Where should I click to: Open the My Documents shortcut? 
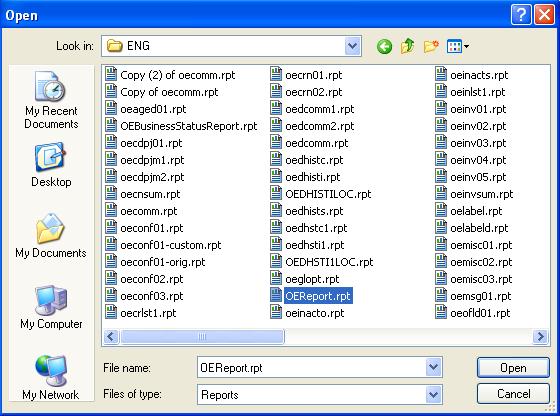51,236
